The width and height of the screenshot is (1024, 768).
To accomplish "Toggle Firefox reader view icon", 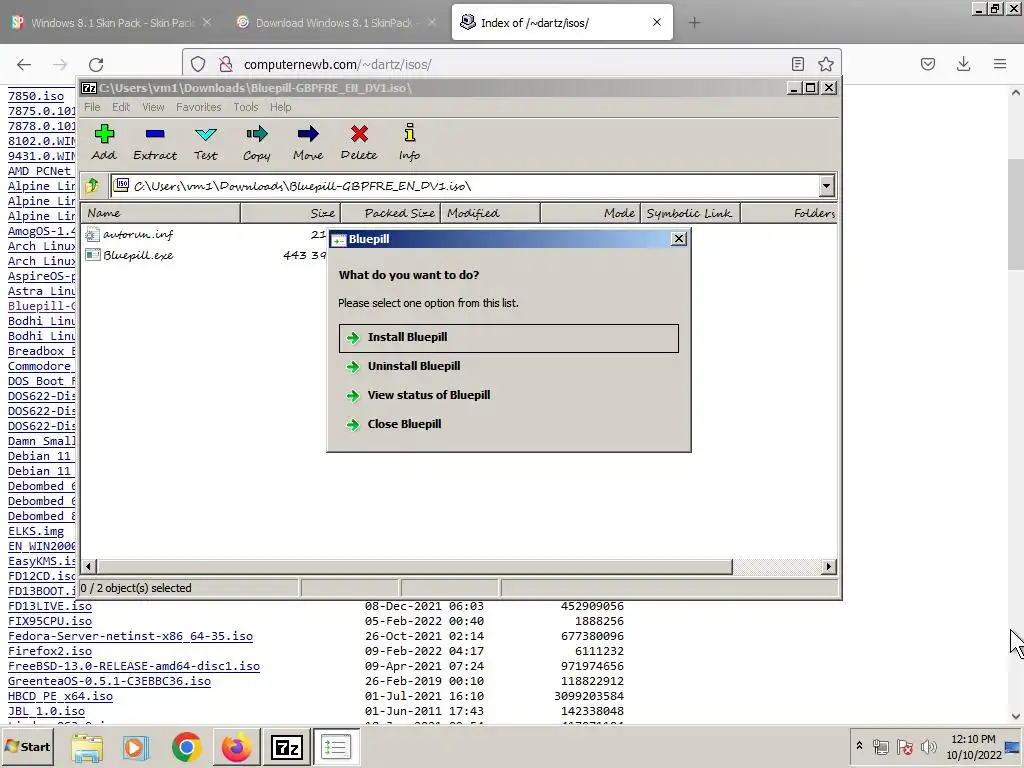I will pos(797,64).
